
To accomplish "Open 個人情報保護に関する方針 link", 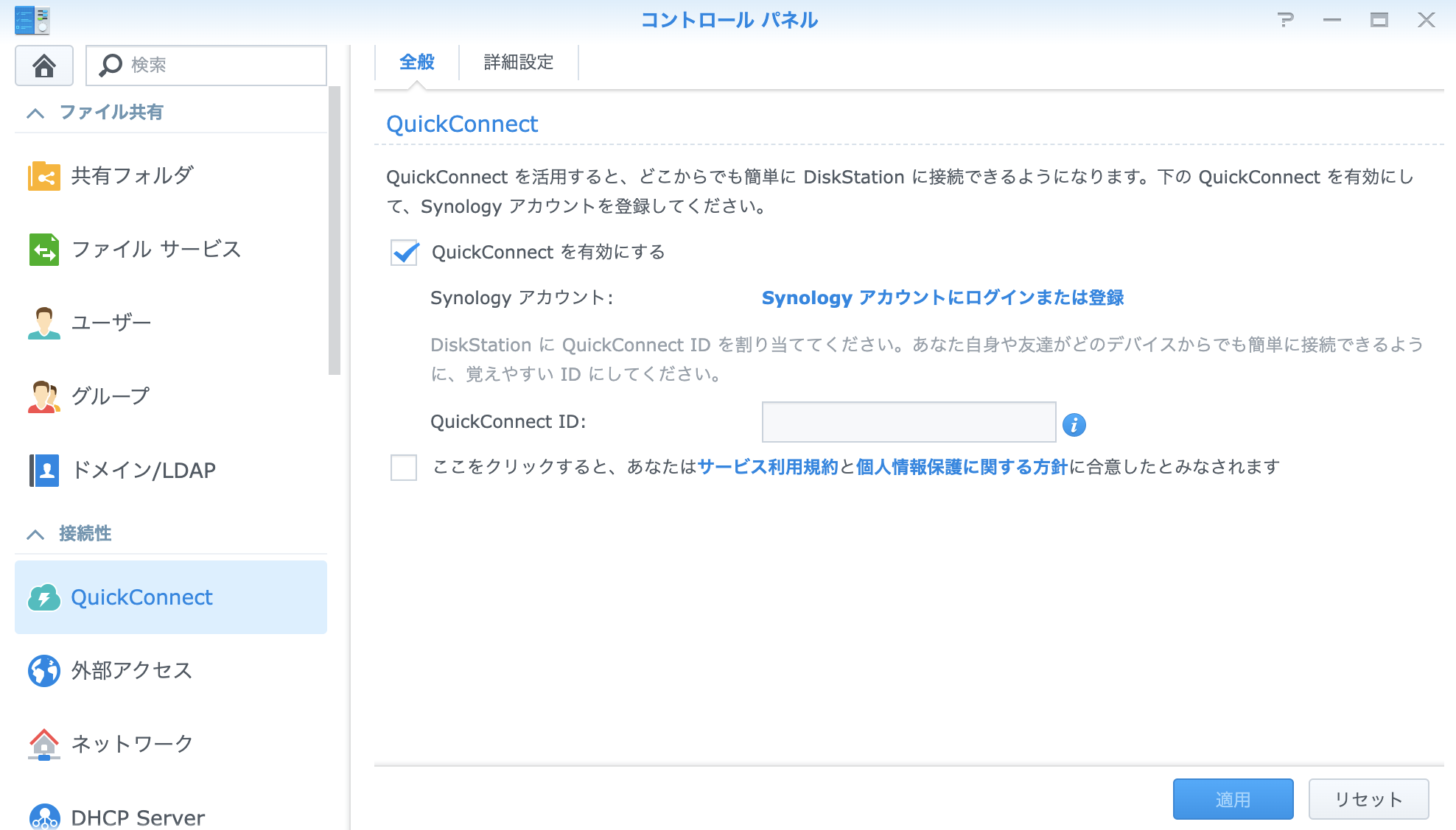I will (962, 467).
